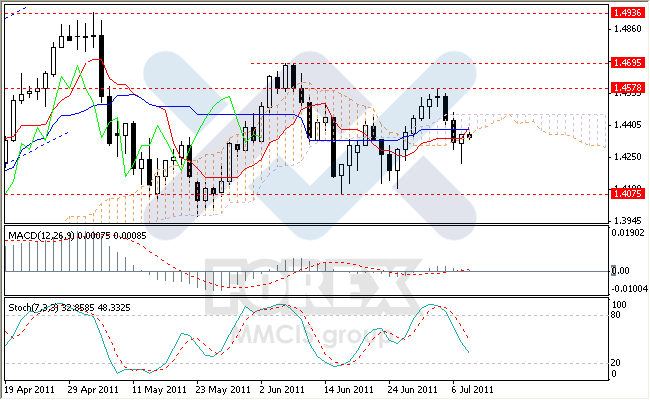Click the 23 May 2011 date label
This screenshot has height=400, width=650.
(x=223, y=390)
